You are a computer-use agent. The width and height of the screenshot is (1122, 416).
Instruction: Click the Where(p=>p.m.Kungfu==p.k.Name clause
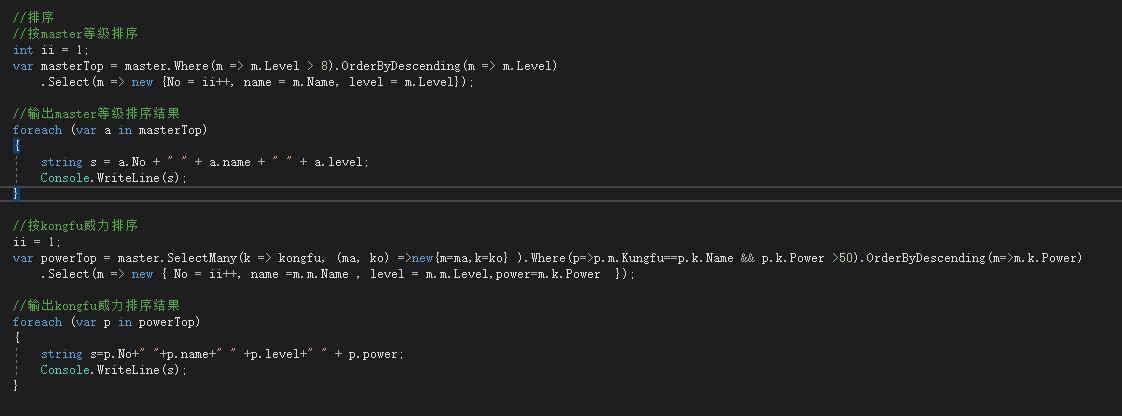(x=640, y=258)
